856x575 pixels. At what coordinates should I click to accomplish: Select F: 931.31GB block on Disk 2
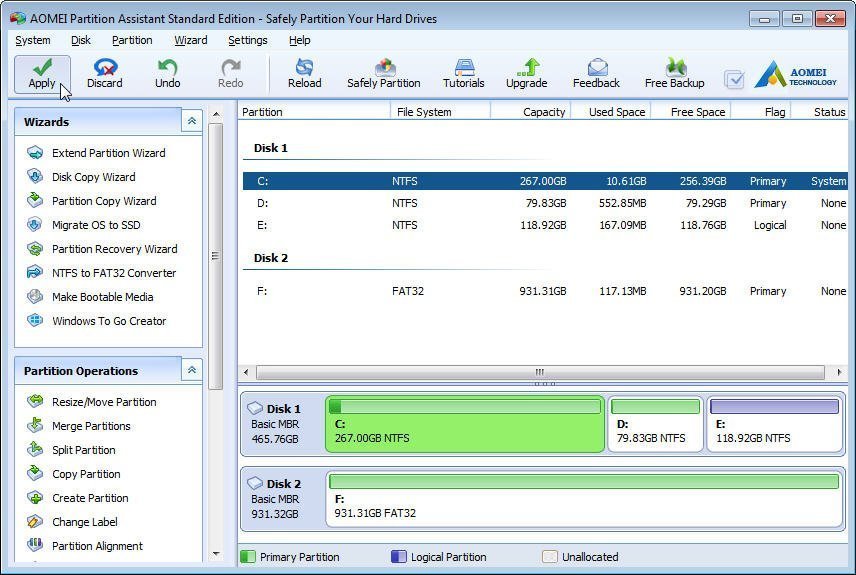click(x=584, y=499)
